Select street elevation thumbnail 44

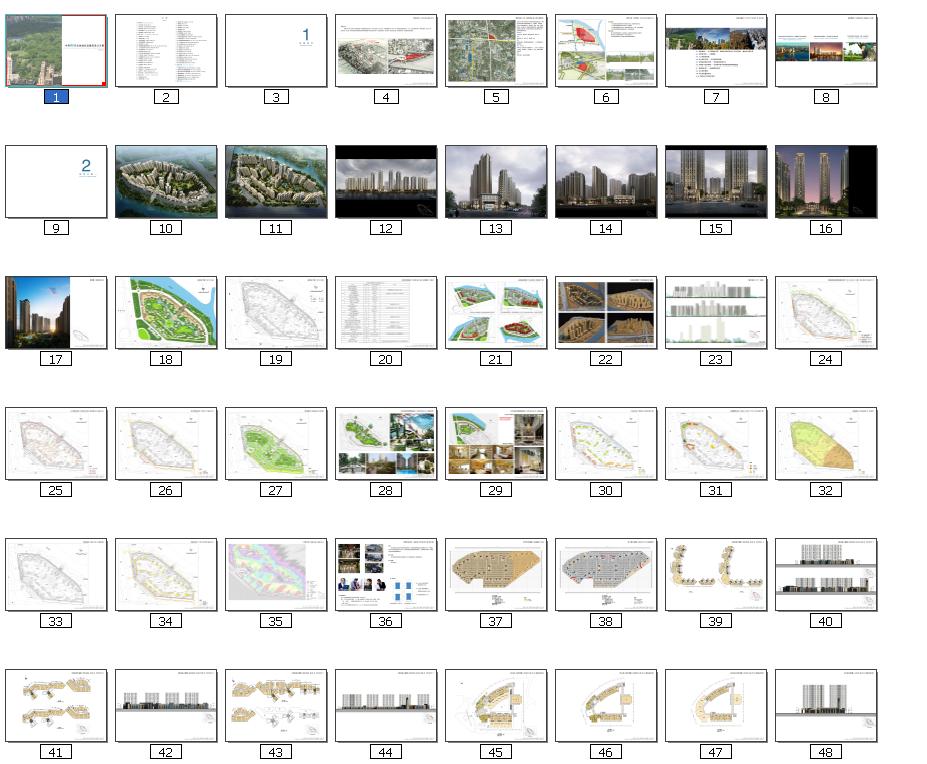(386, 705)
